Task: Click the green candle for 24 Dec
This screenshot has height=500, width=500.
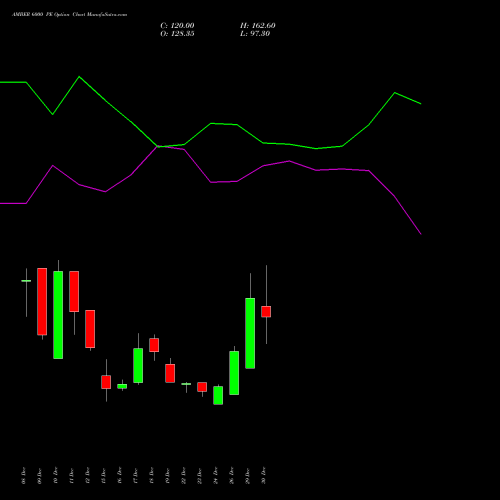Action: click(x=218, y=395)
